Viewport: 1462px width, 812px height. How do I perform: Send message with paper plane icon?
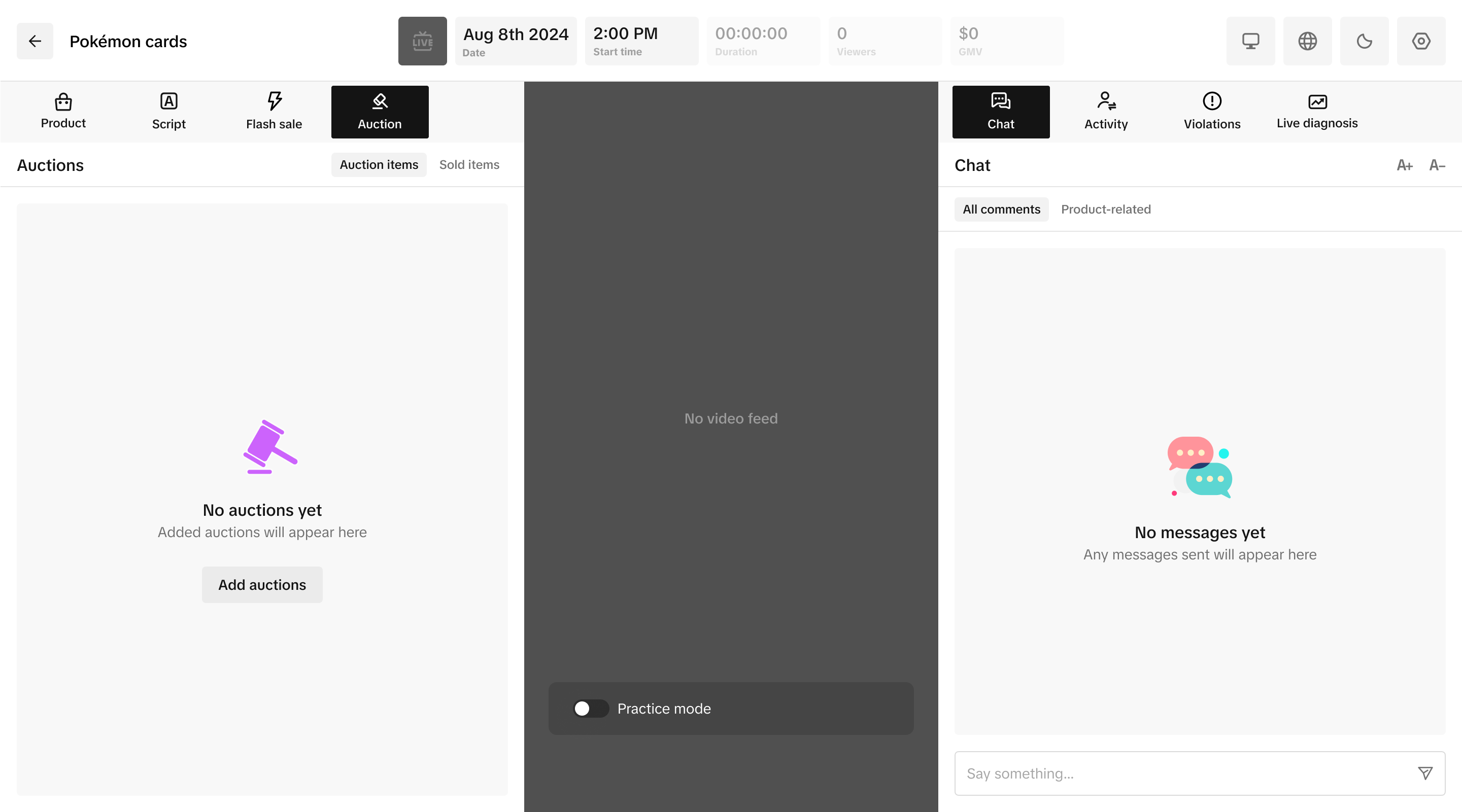[1424, 773]
